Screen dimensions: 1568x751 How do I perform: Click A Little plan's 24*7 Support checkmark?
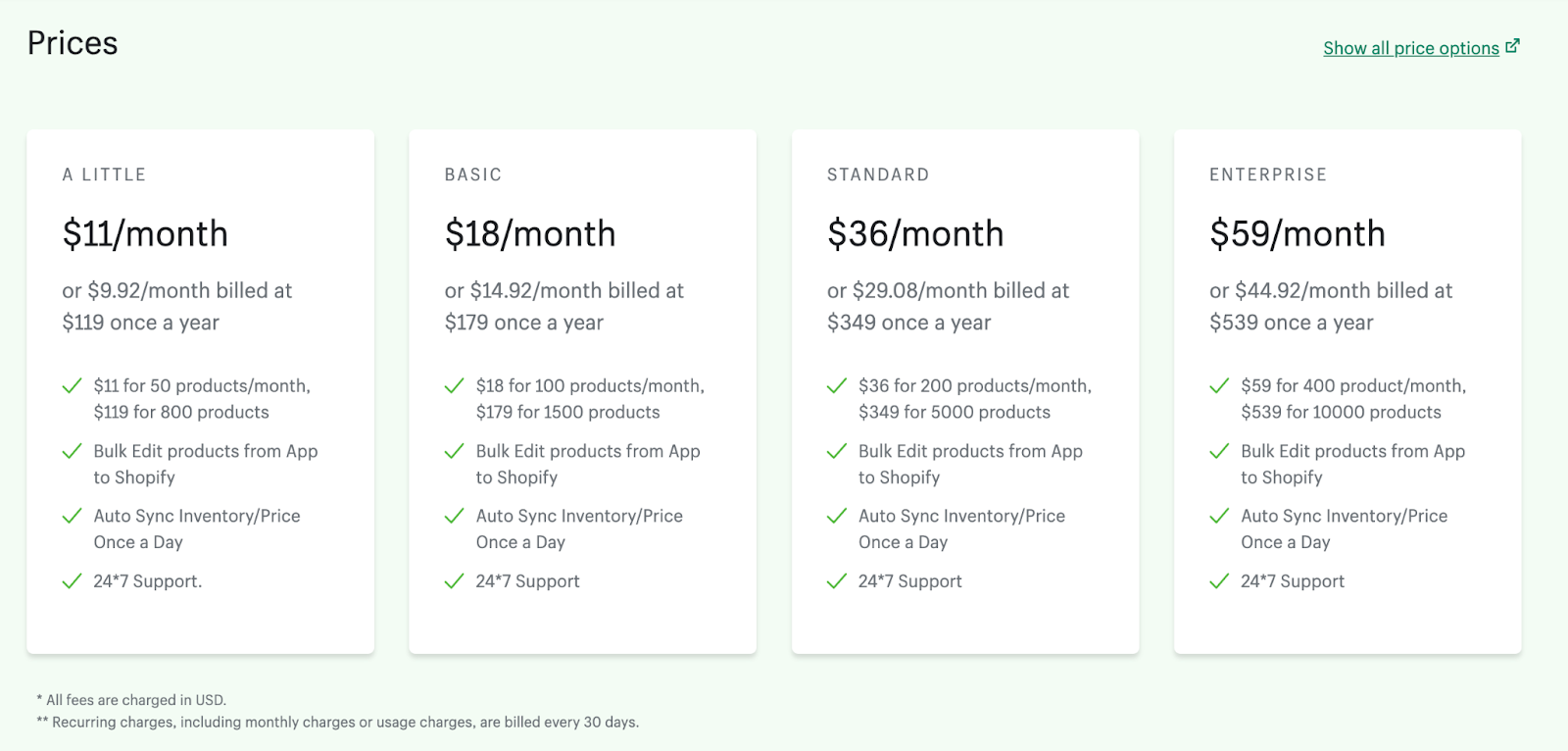(x=72, y=581)
